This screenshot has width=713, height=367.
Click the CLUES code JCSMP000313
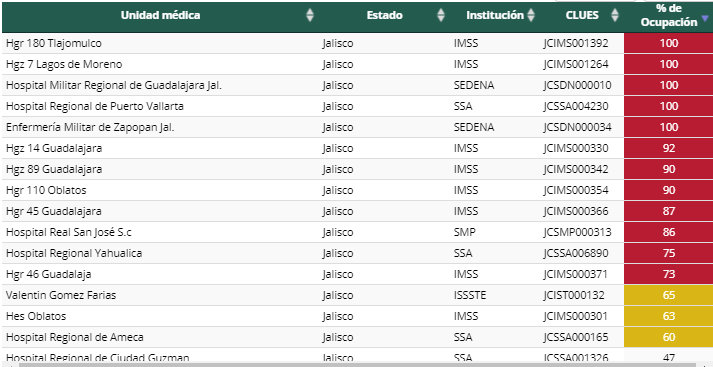pos(577,232)
